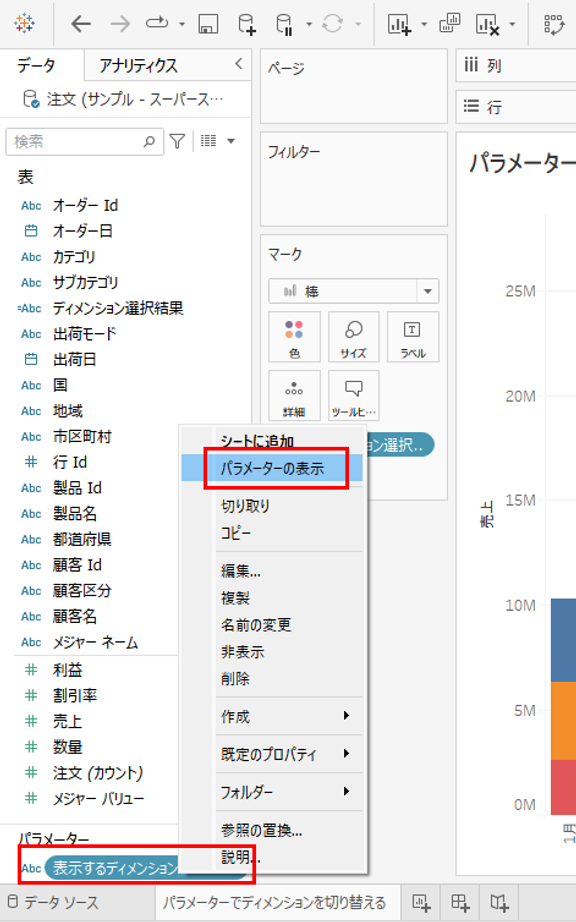
Task: Open the データ ソース tab
Action: coord(53,903)
